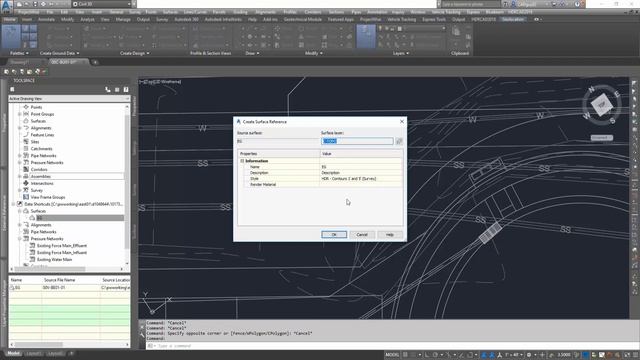Click the Paste clipboard ribbon icon
Image resolution: width=640 pixels, height=360 pixels.
456,32
